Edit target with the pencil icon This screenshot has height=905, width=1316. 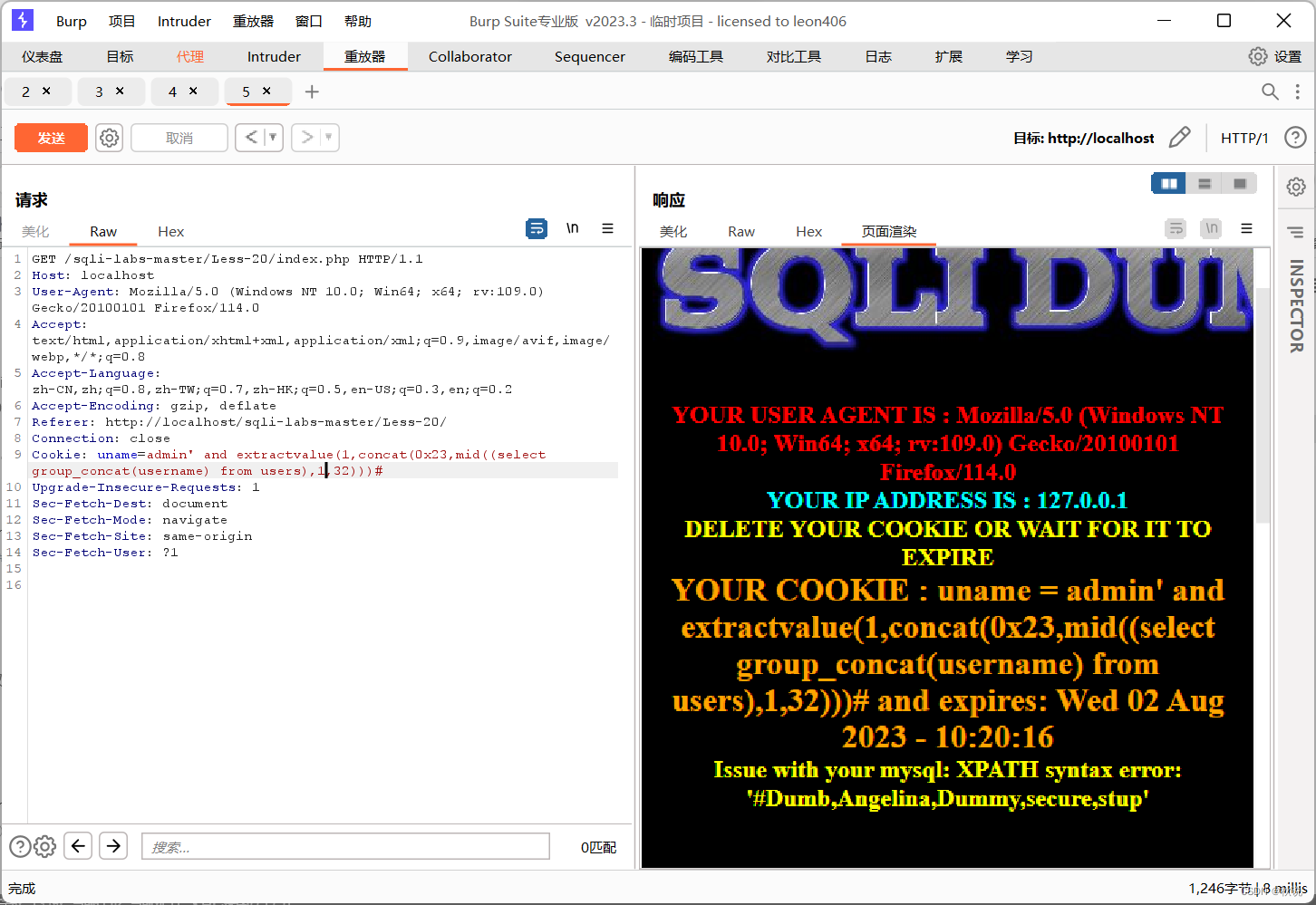(x=1179, y=138)
